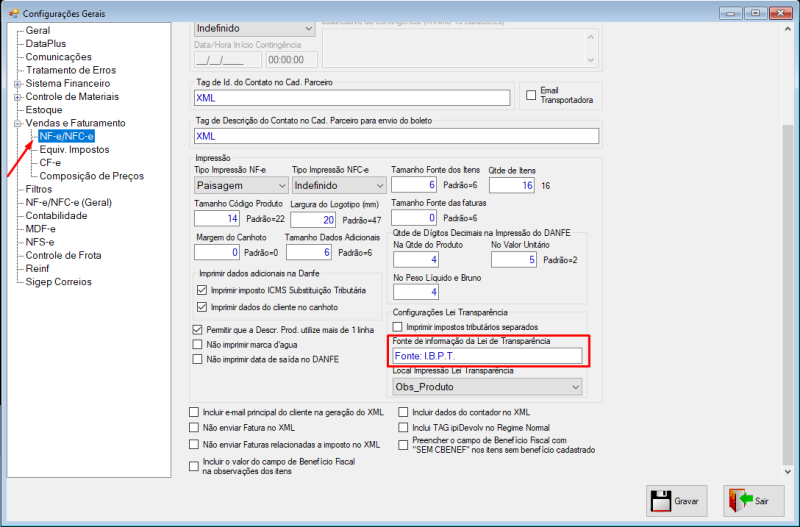Open the Tipo Impressão NFC-e dropdown
The width and height of the screenshot is (800, 527).
[339, 185]
